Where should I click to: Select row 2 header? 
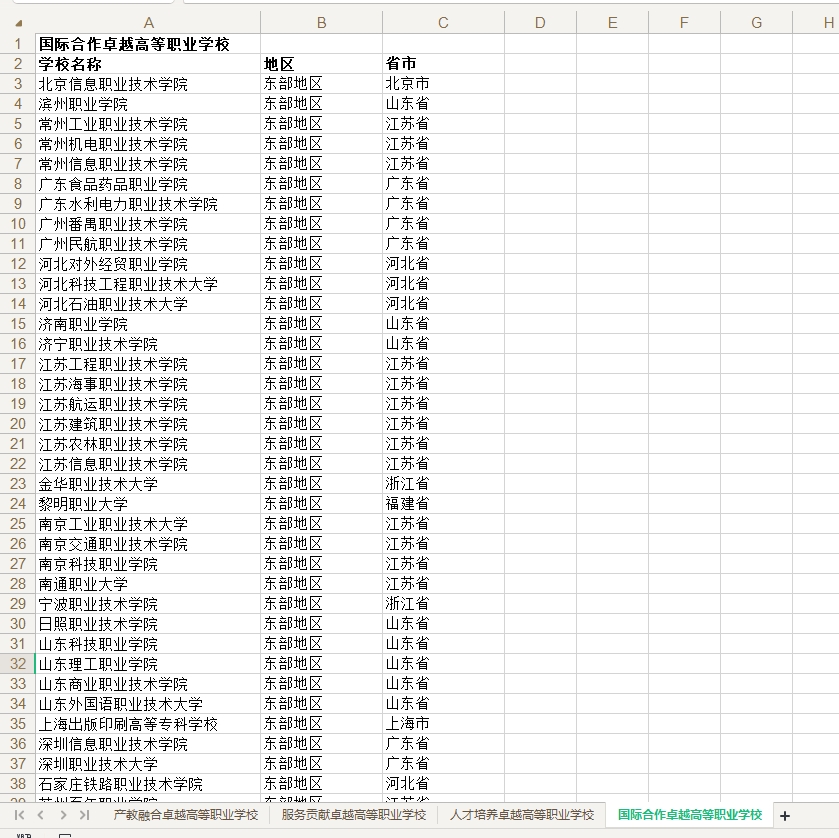(x=16, y=63)
